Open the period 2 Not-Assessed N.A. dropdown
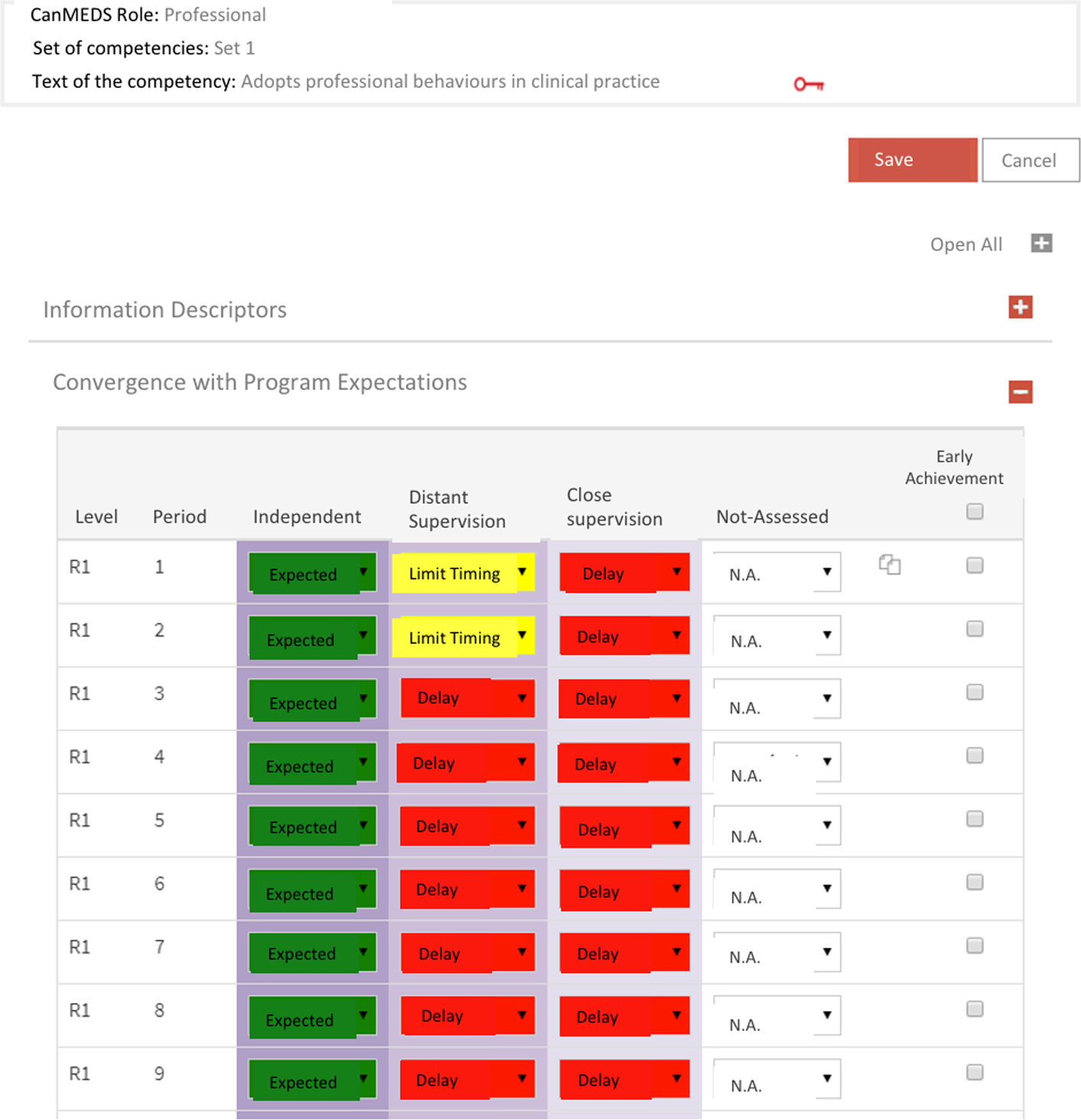 click(x=777, y=636)
